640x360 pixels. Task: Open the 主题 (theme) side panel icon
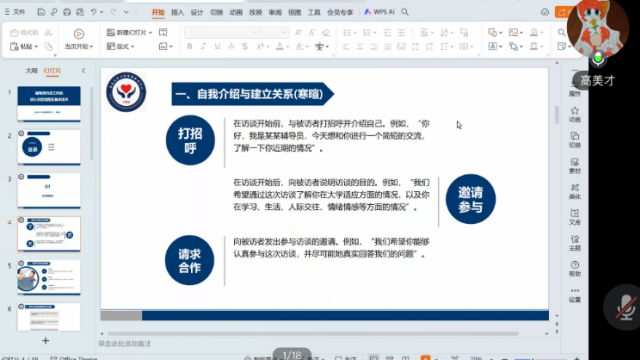click(x=575, y=243)
